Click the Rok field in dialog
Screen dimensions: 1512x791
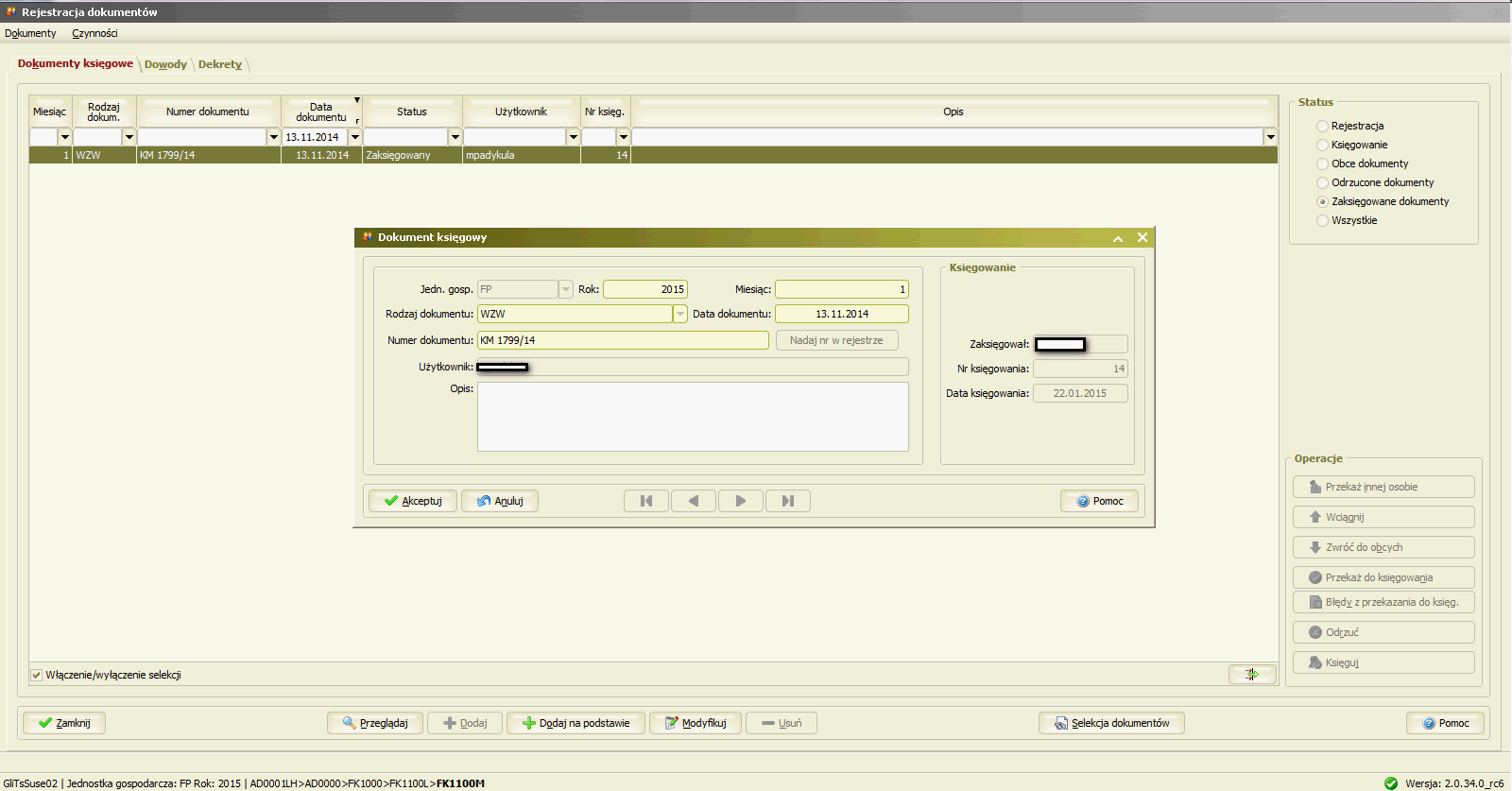coord(645,289)
